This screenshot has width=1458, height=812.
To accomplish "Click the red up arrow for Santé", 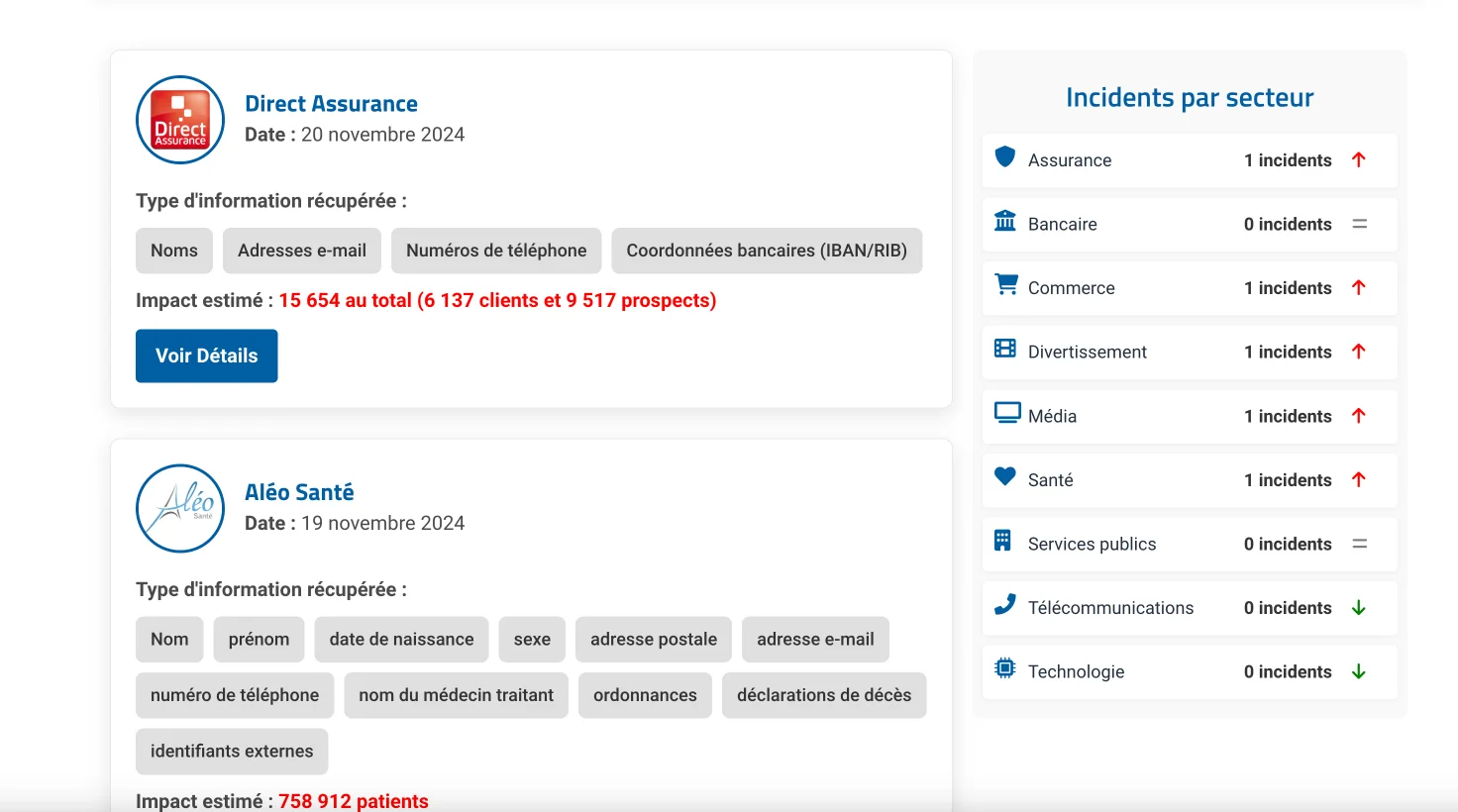I will point(1359,480).
